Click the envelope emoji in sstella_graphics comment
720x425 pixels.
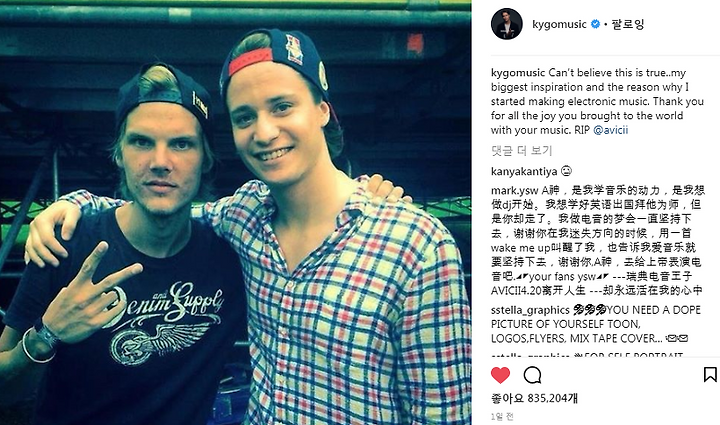pyautogui.click(x=677, y=338)
